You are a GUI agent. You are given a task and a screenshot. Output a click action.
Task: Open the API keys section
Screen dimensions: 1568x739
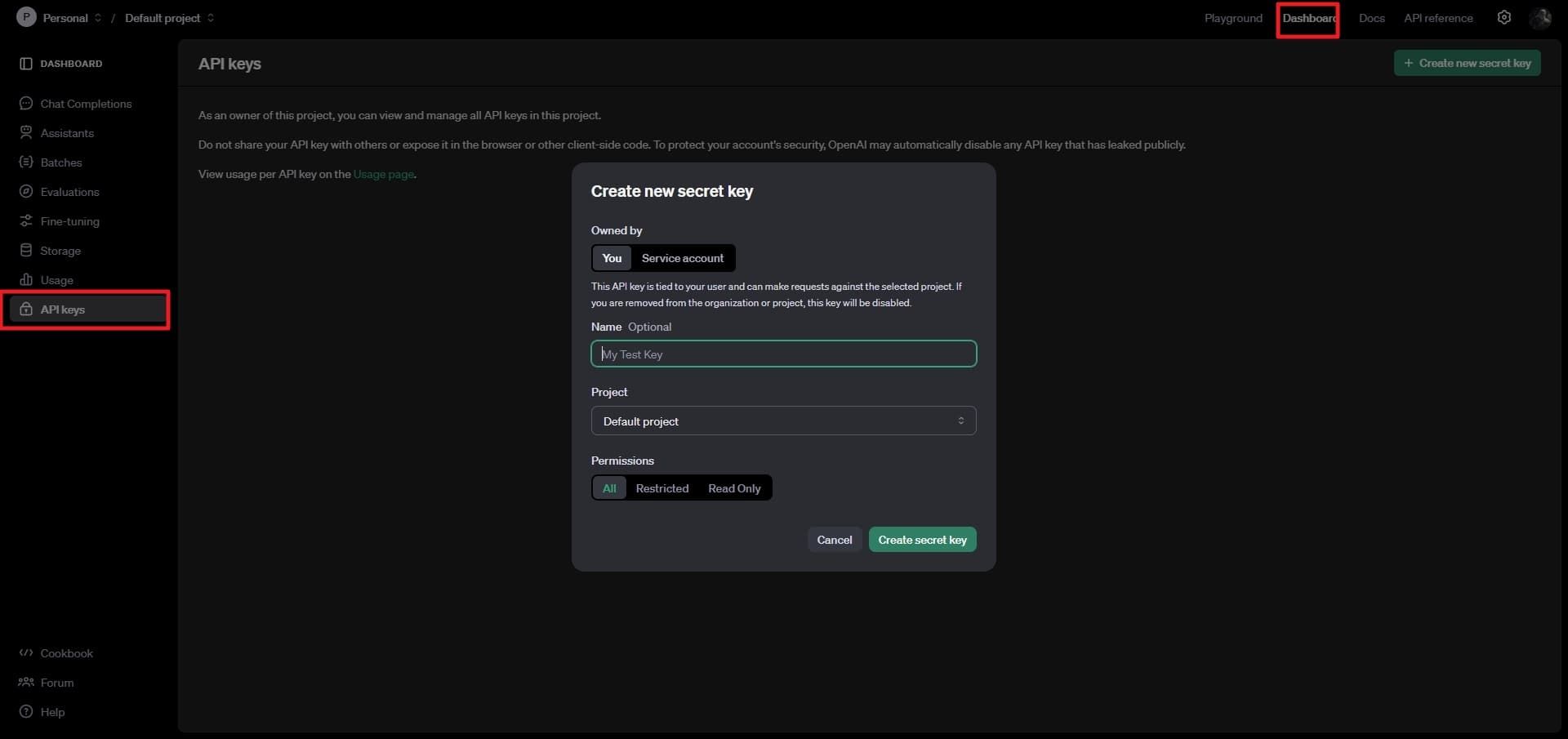tap(88, 309)
